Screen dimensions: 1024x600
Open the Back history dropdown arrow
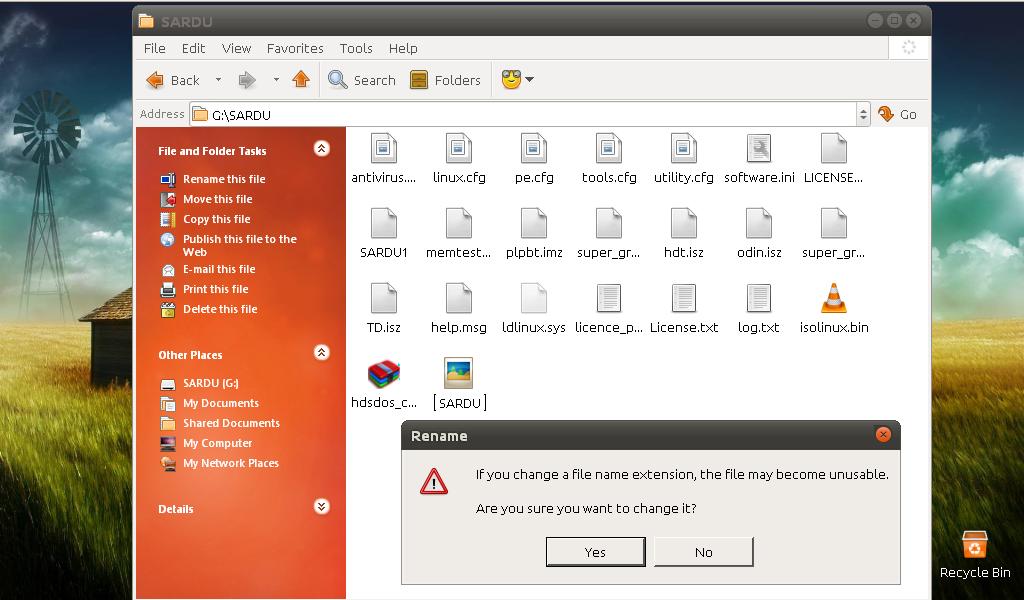[218, 80]
